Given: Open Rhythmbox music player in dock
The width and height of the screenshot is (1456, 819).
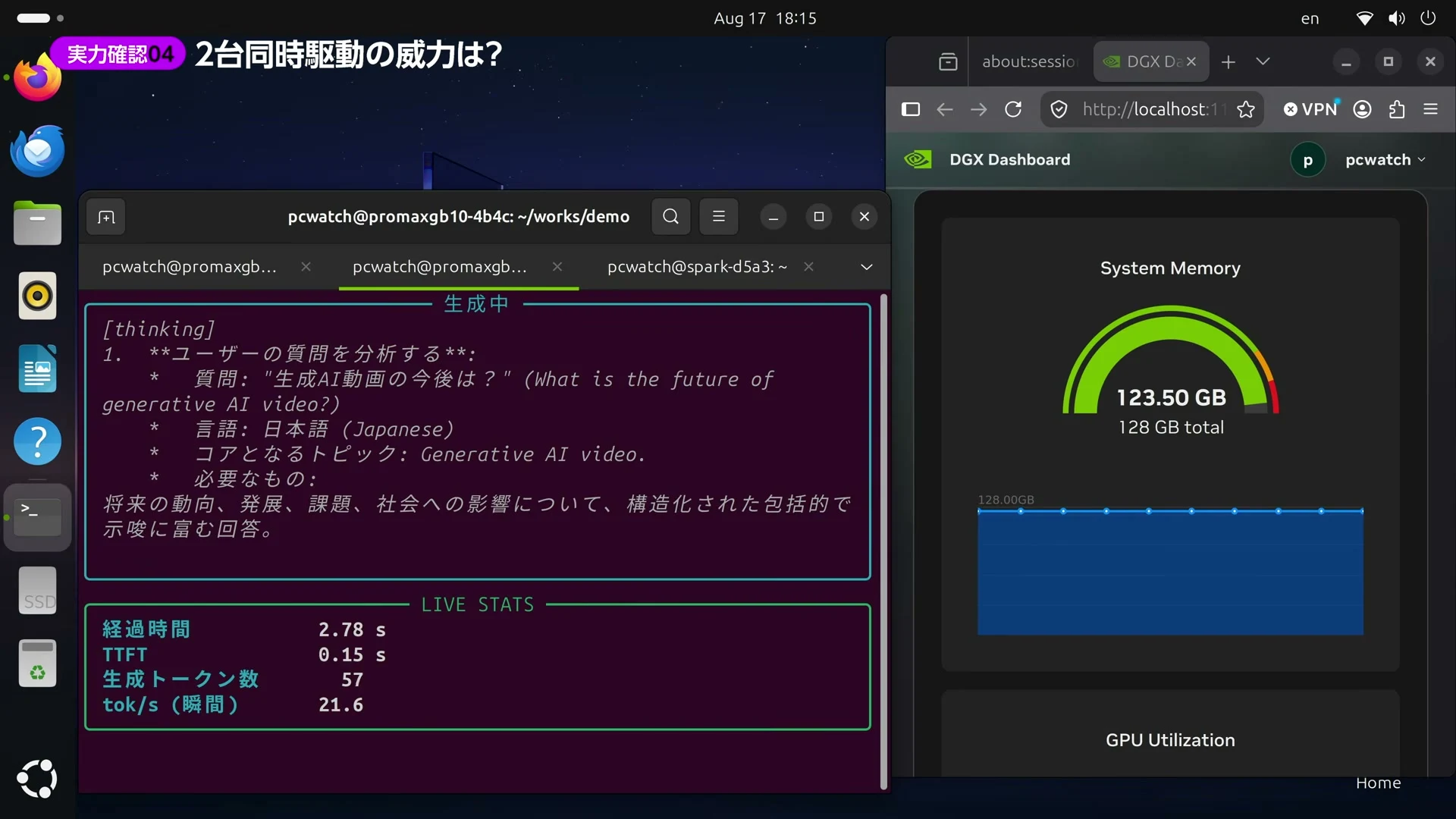Looking at the screenshot, I should (x=37, y=295).
